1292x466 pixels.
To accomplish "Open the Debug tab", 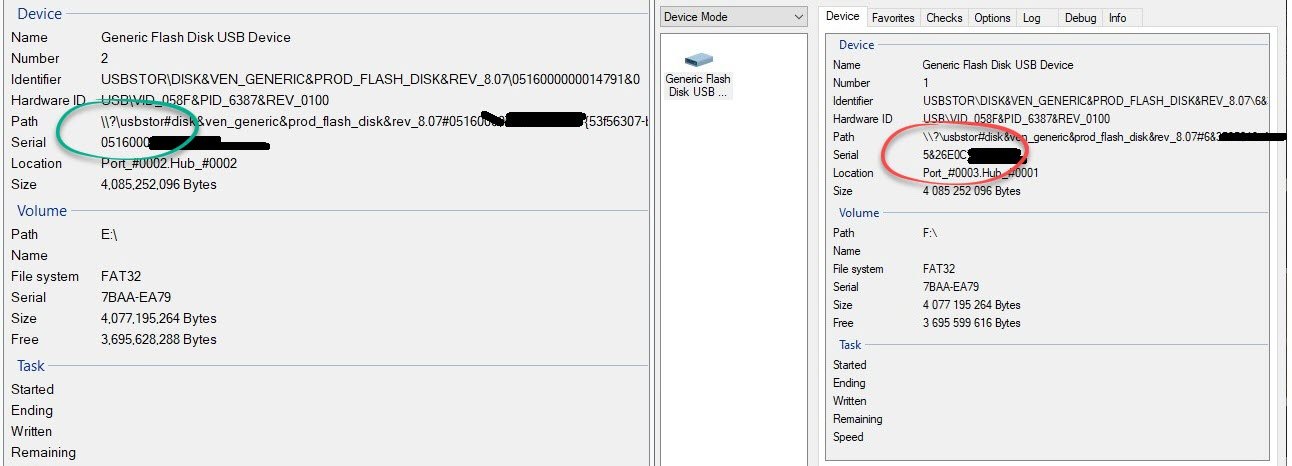I will pyautogui.click(x=1080, y=18).
